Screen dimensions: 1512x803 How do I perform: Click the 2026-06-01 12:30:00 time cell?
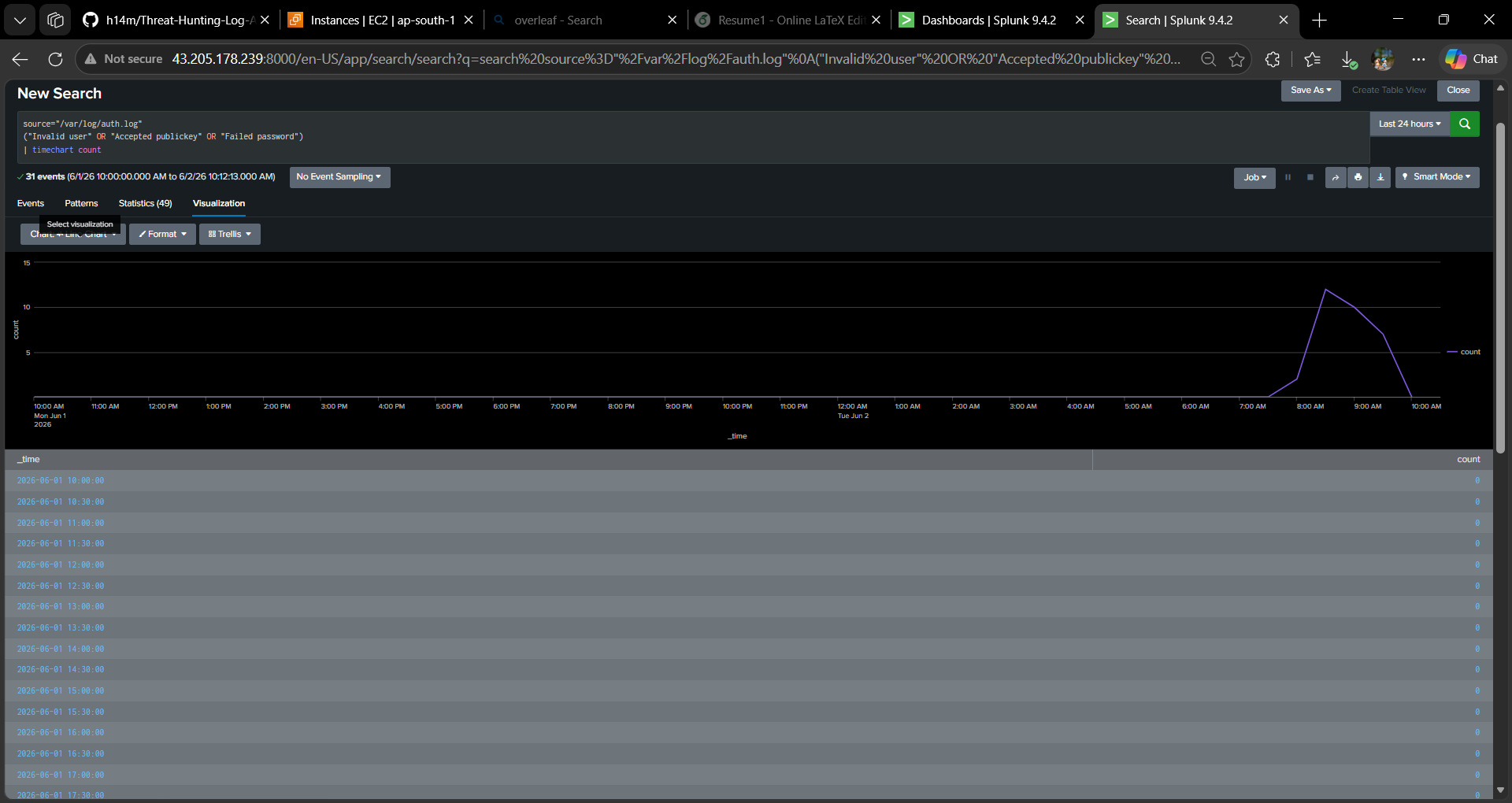click(61, 587)
